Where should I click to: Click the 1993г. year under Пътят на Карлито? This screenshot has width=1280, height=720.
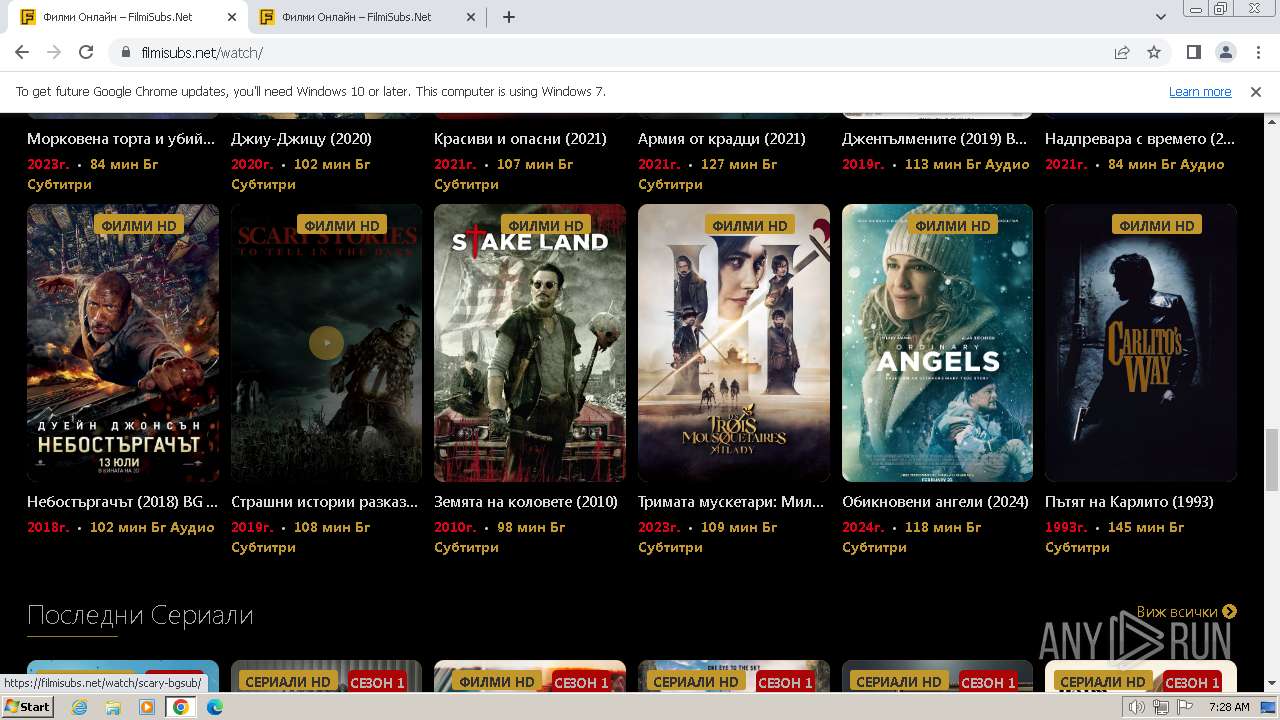coord(1066,527)
